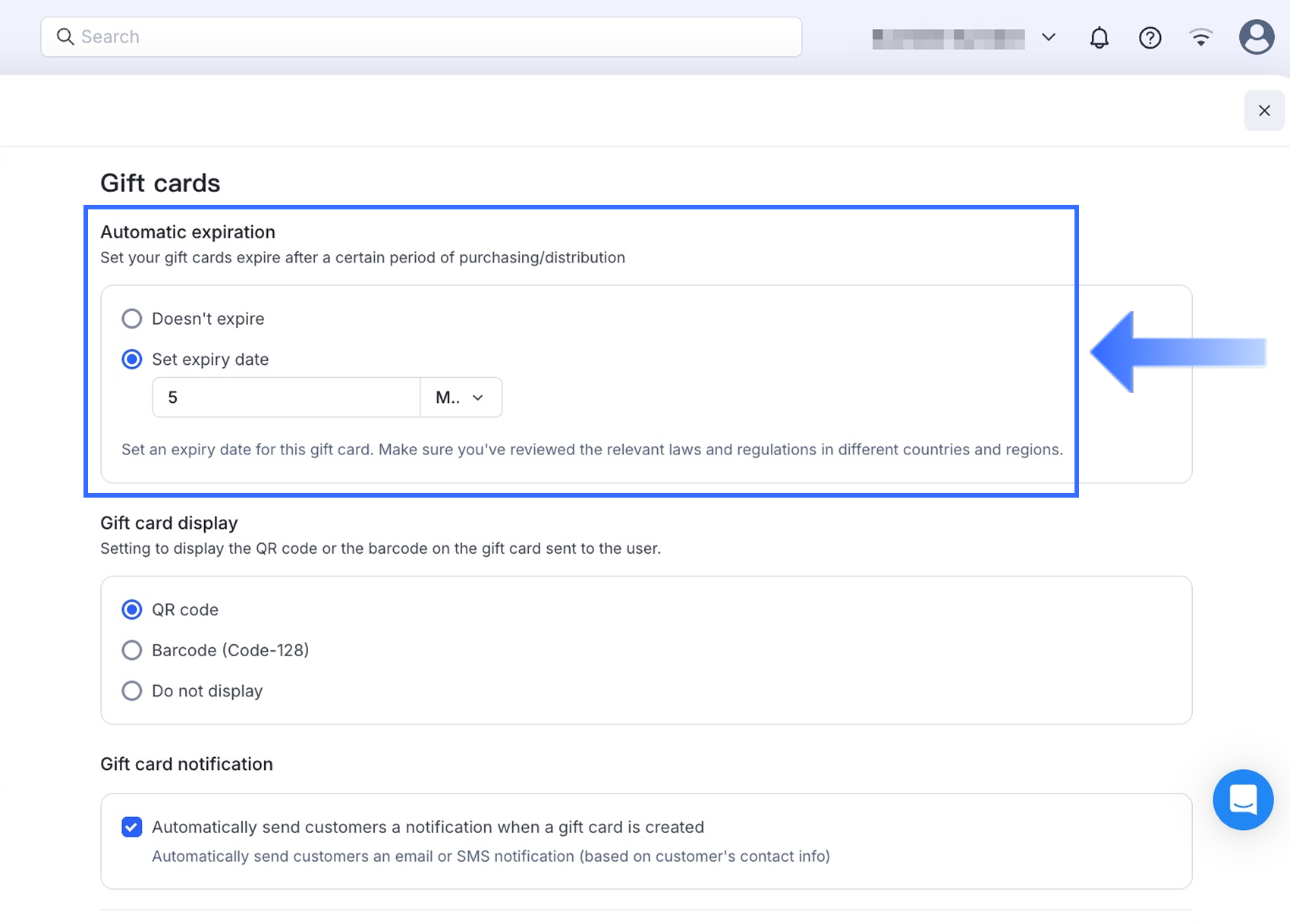The width and height of the screenshot is (1290, 924).
Task: Click the blurred store name
Action: click(x=948, y=38)
